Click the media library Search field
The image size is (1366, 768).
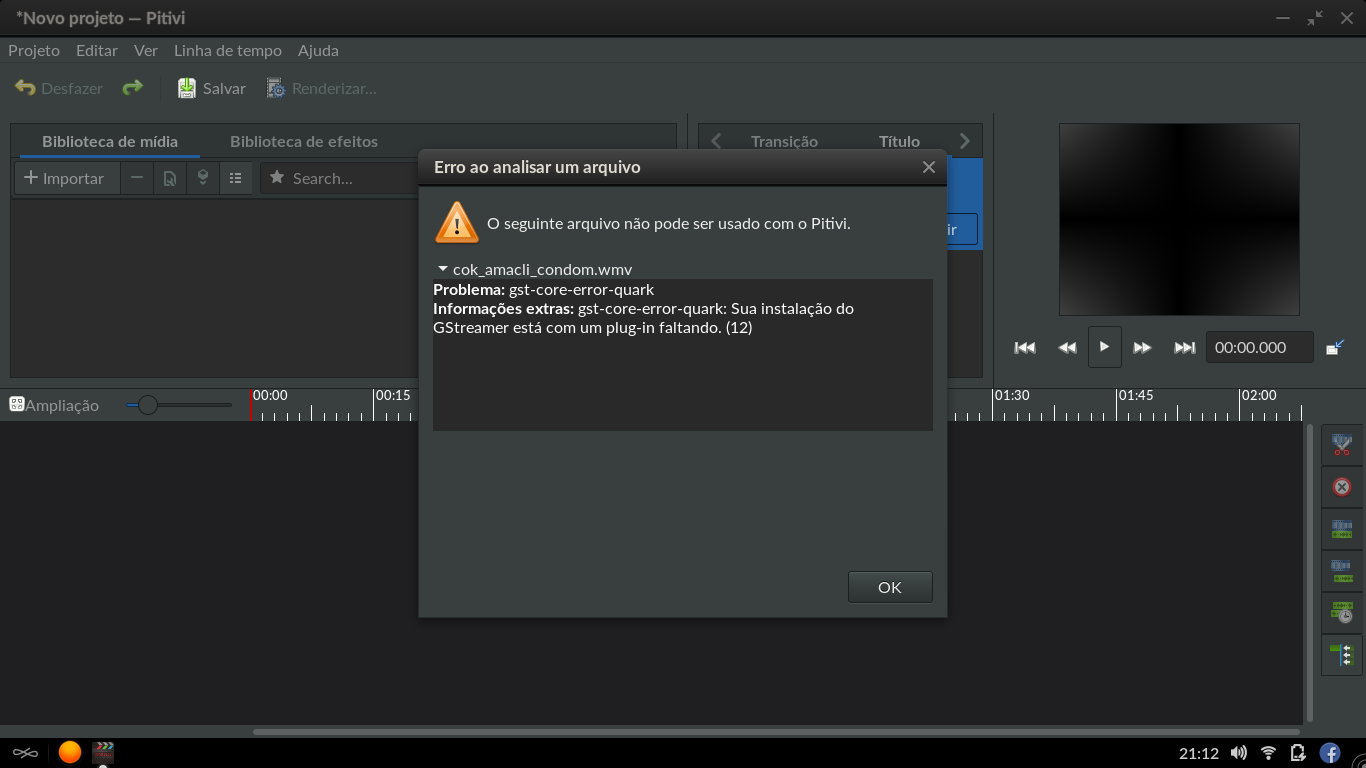pyautogui.click(x=340, y=178)
